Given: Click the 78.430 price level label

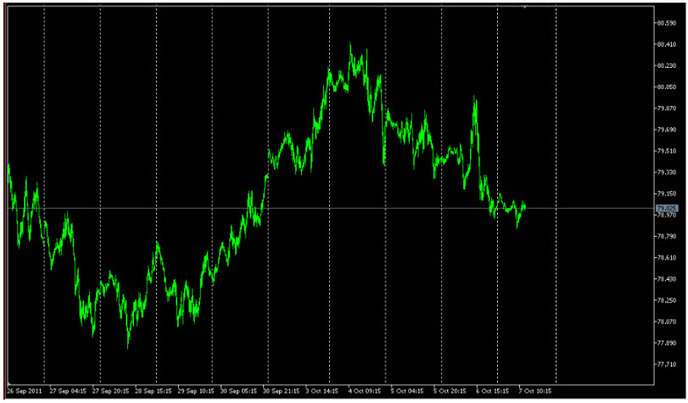Looking at the screenshot, I should [666, 279].
